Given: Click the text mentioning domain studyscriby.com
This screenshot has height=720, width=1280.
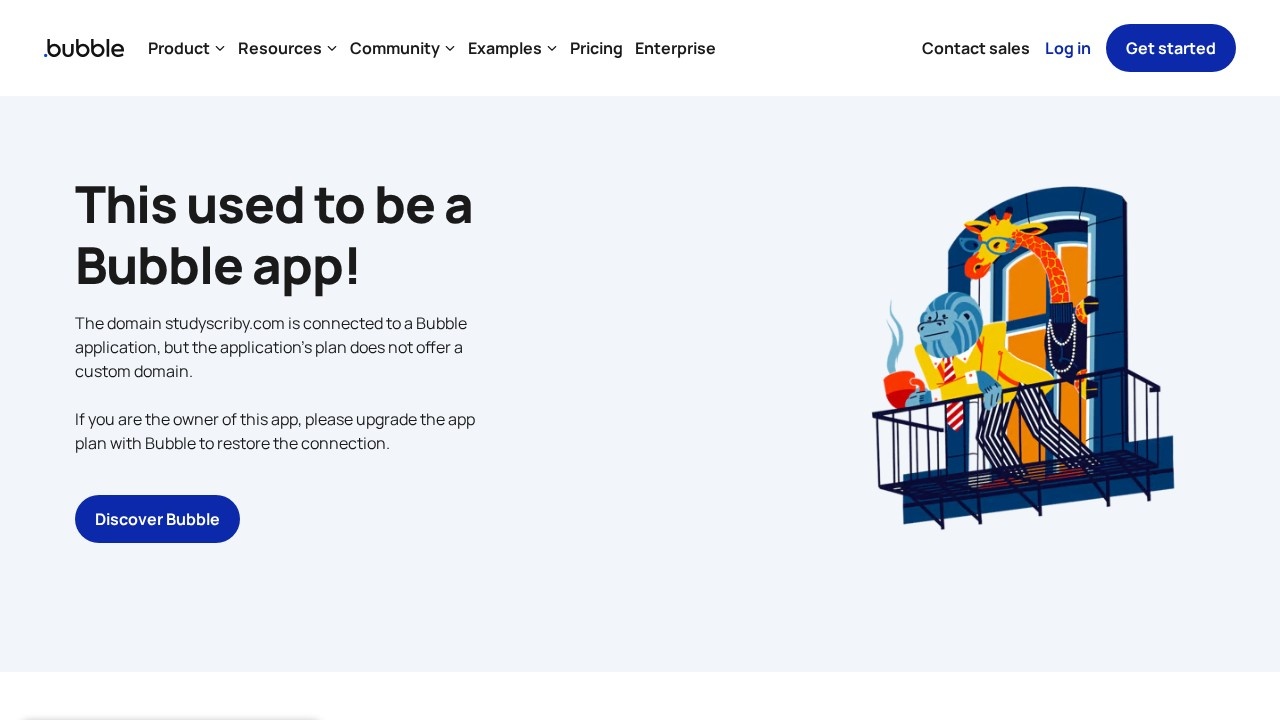Looking at the screenshot, I should 271,347.
